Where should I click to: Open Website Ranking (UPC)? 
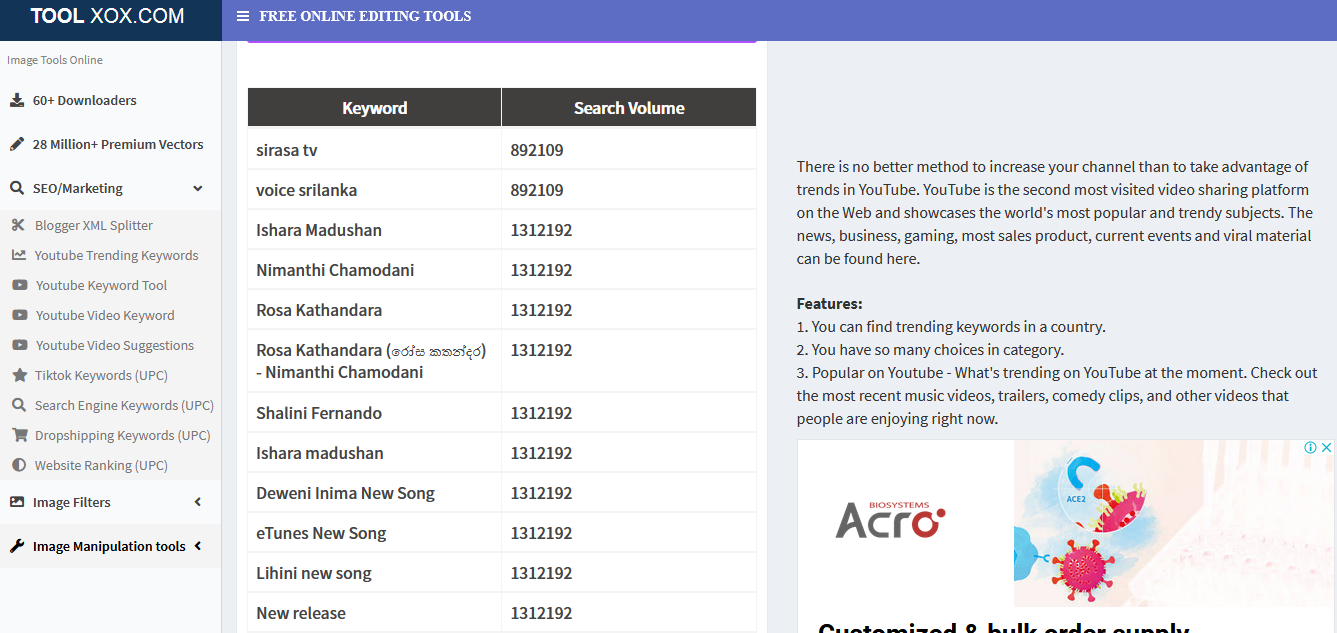click(101, 465)
